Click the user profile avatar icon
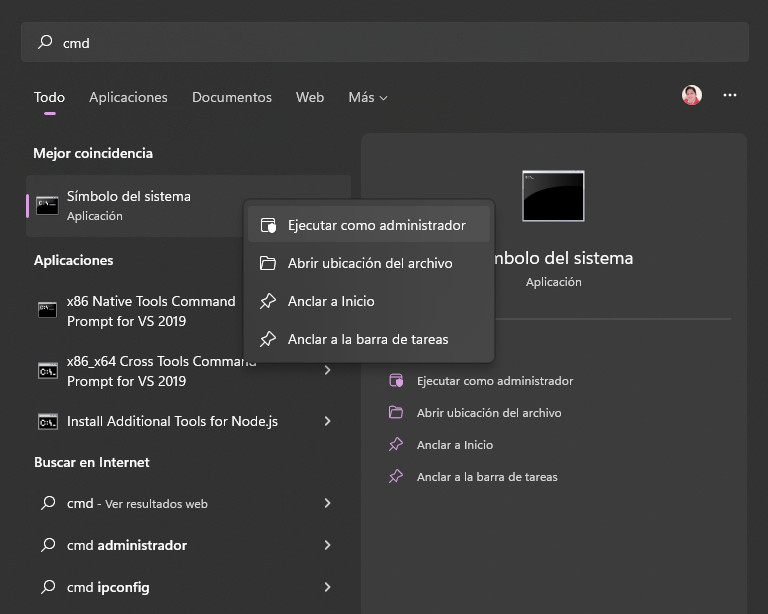This screenshot has height=614, width=768. tap(691, 96)
